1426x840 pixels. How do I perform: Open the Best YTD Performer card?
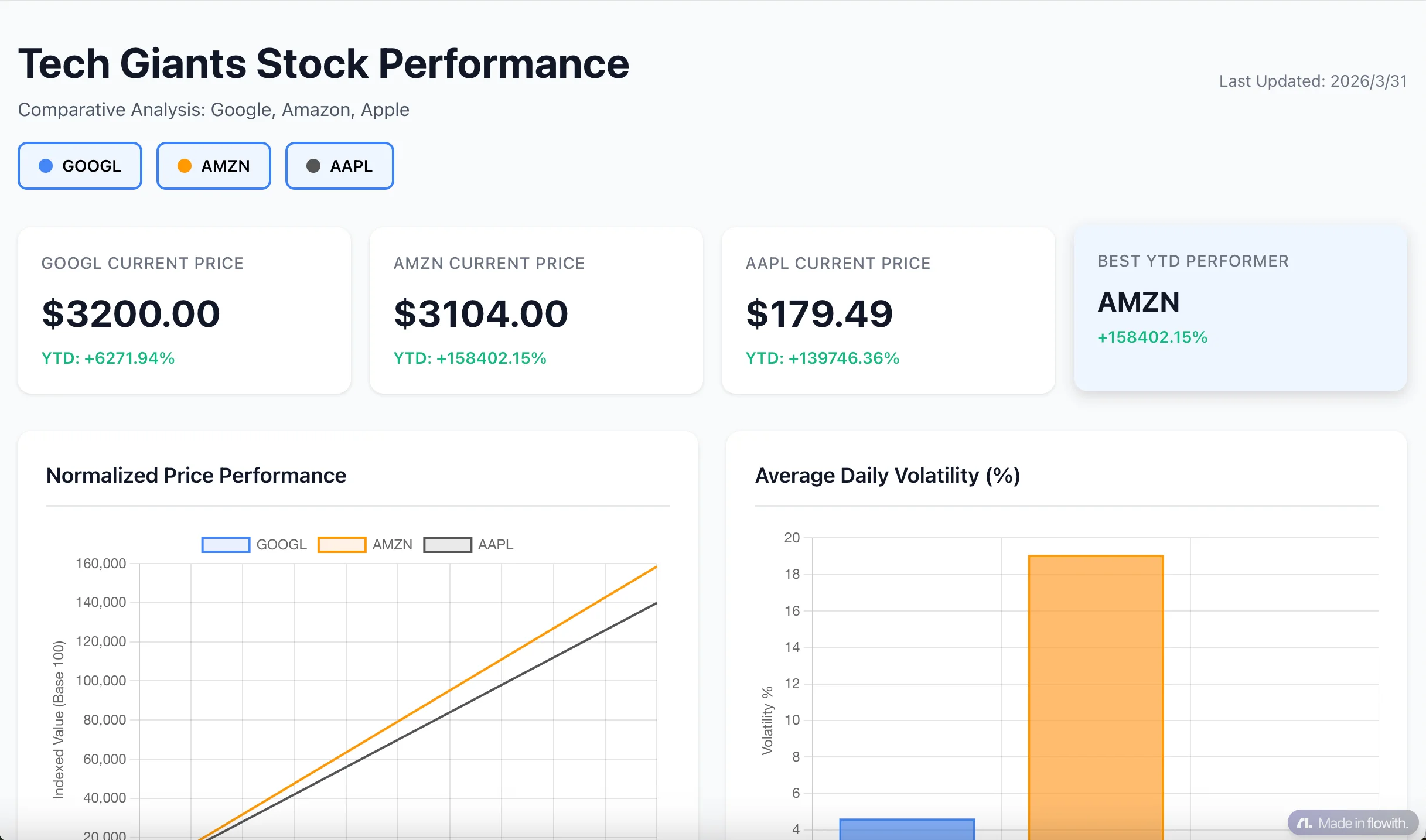(x=1240, y=308)
